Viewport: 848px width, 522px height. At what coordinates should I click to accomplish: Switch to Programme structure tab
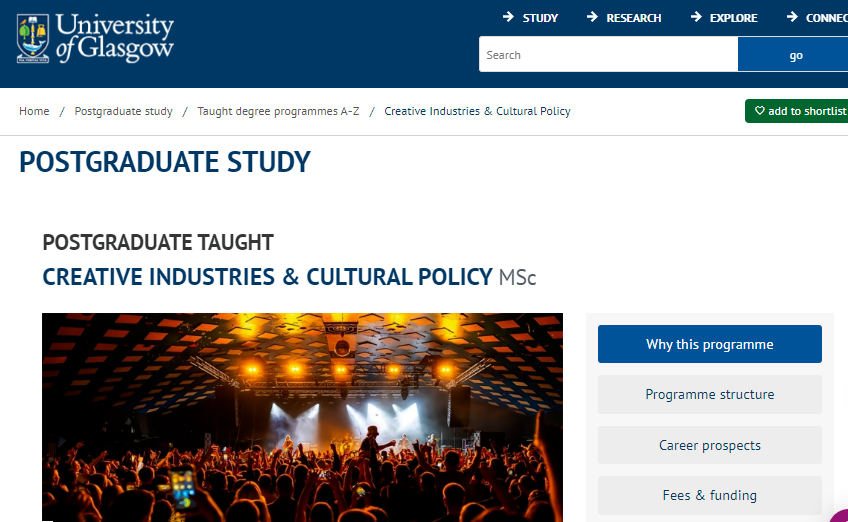point(709,394)
